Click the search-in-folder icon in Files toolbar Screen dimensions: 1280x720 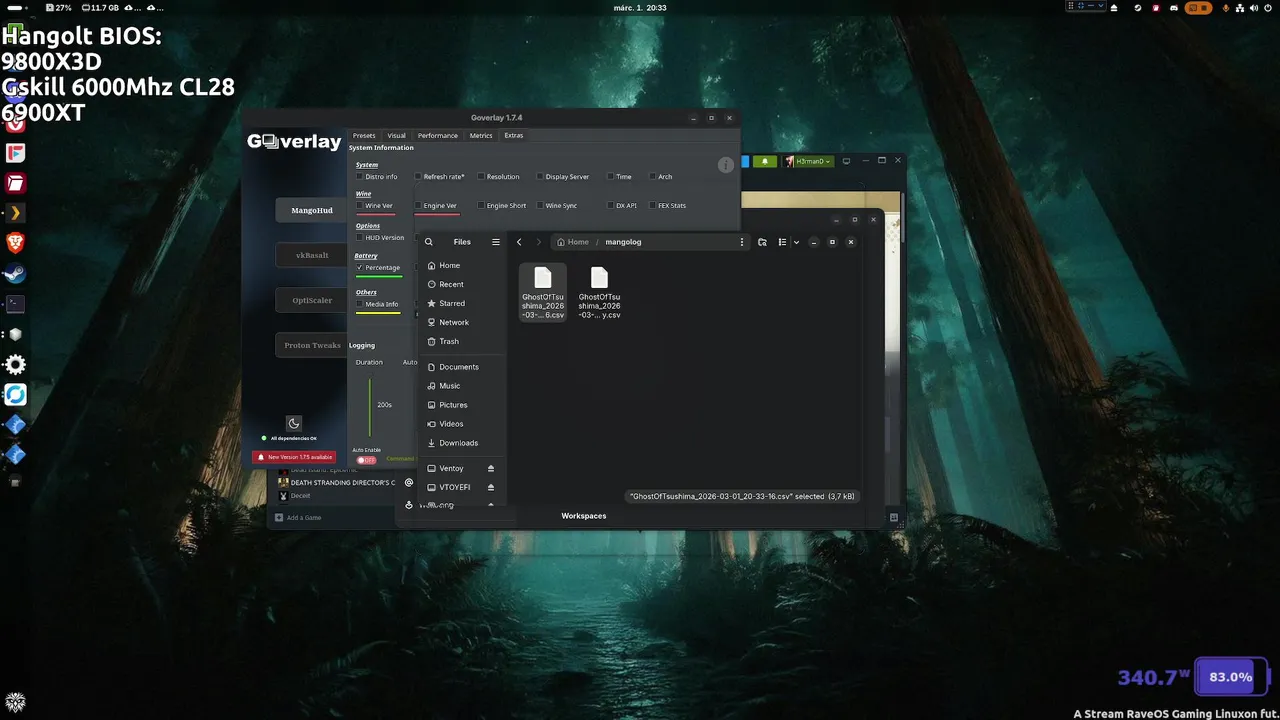[762, 242]
